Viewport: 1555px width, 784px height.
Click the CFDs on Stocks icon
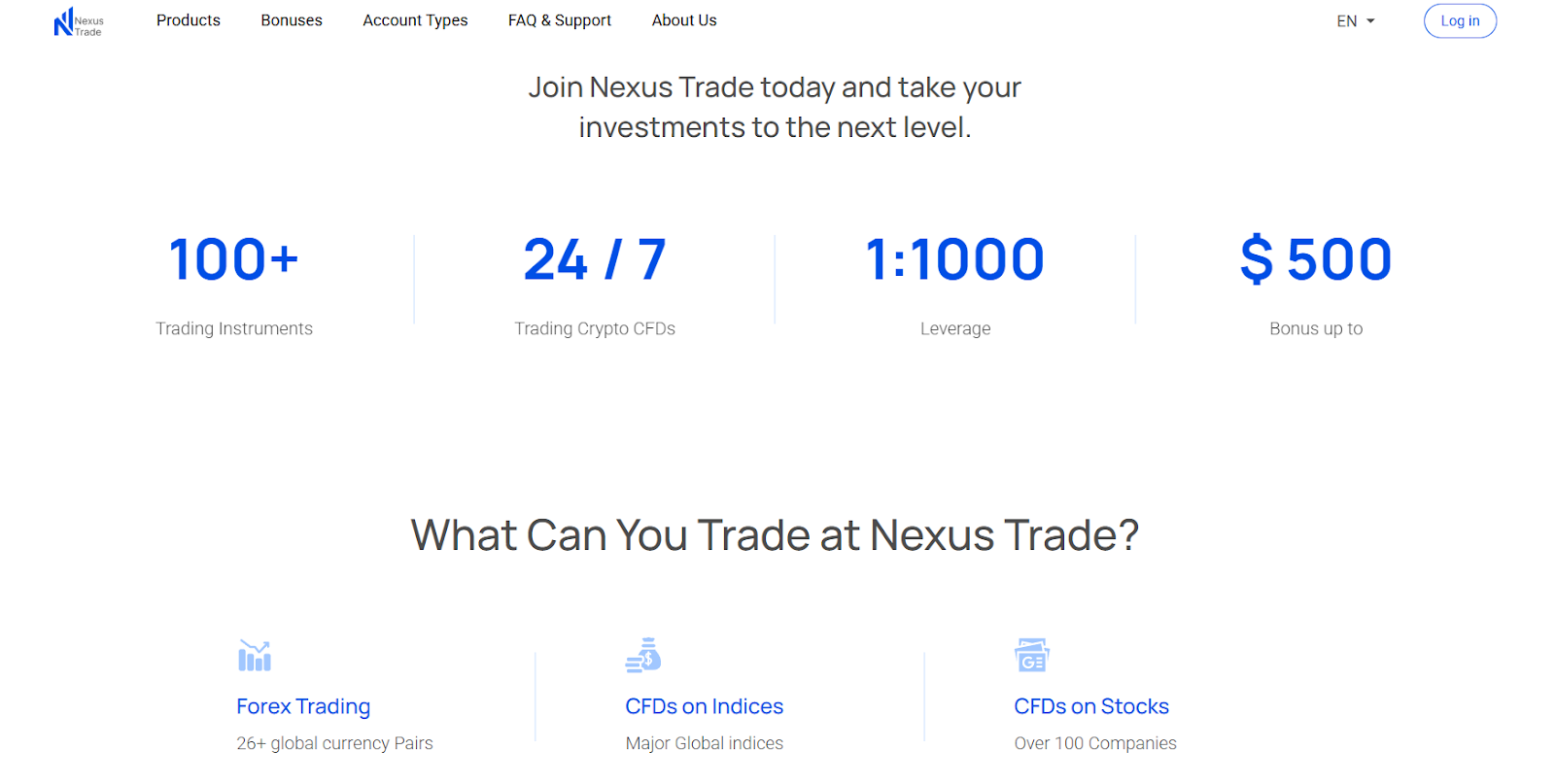click(1032, 656)
